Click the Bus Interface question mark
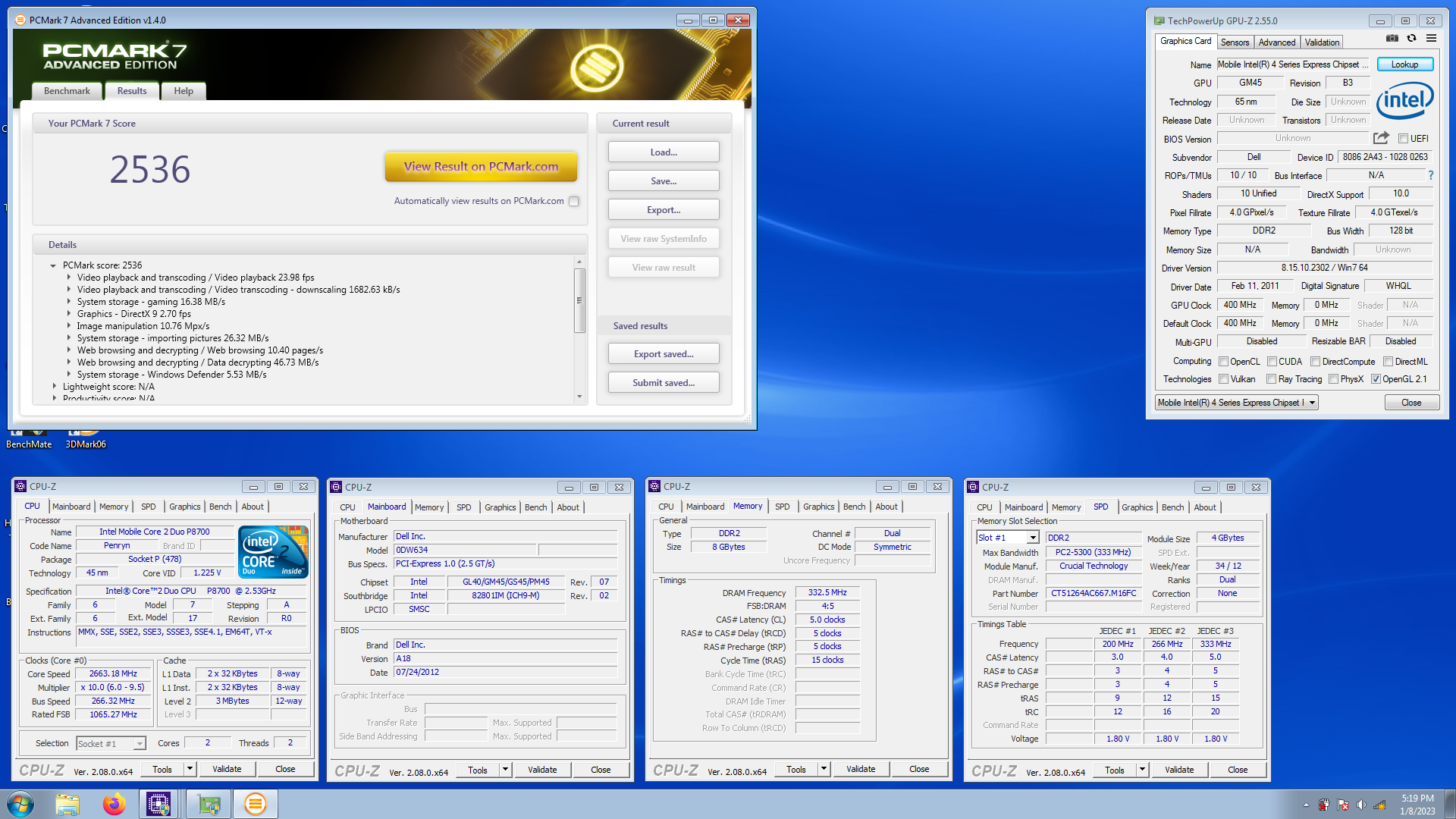 (x=1431, y=175)
